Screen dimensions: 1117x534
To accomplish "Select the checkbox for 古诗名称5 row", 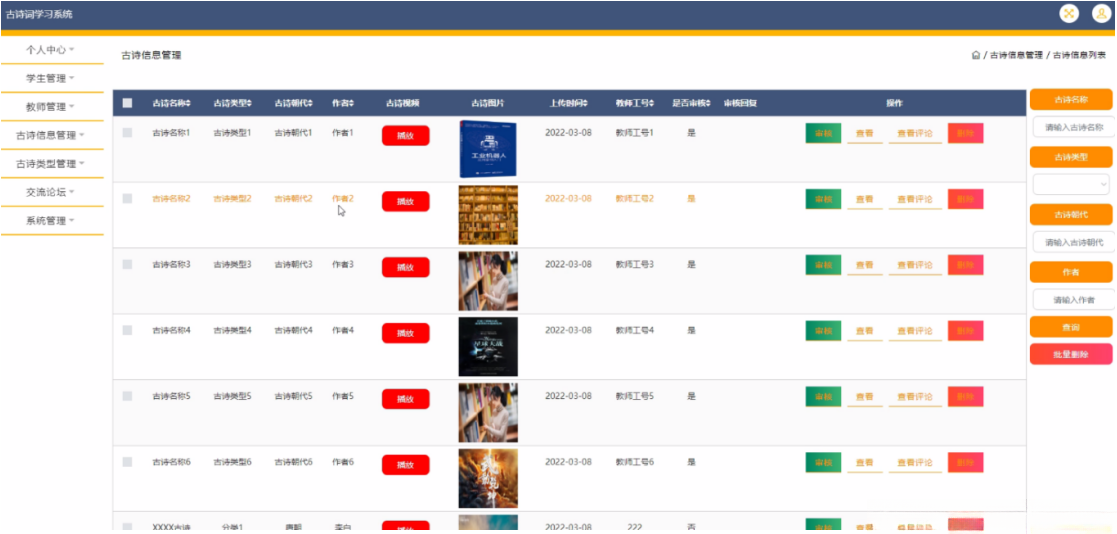I will pos(128,396).
